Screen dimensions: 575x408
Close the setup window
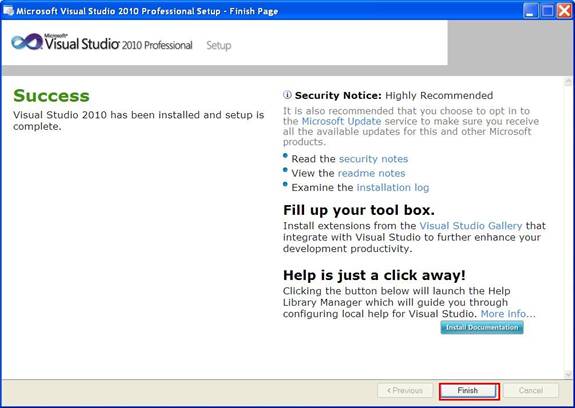[565, 11]
